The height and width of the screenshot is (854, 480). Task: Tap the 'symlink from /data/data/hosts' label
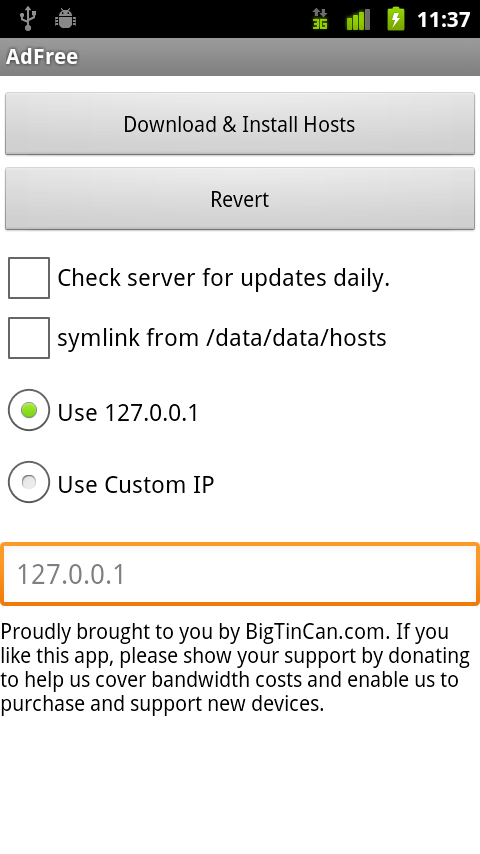222,338
